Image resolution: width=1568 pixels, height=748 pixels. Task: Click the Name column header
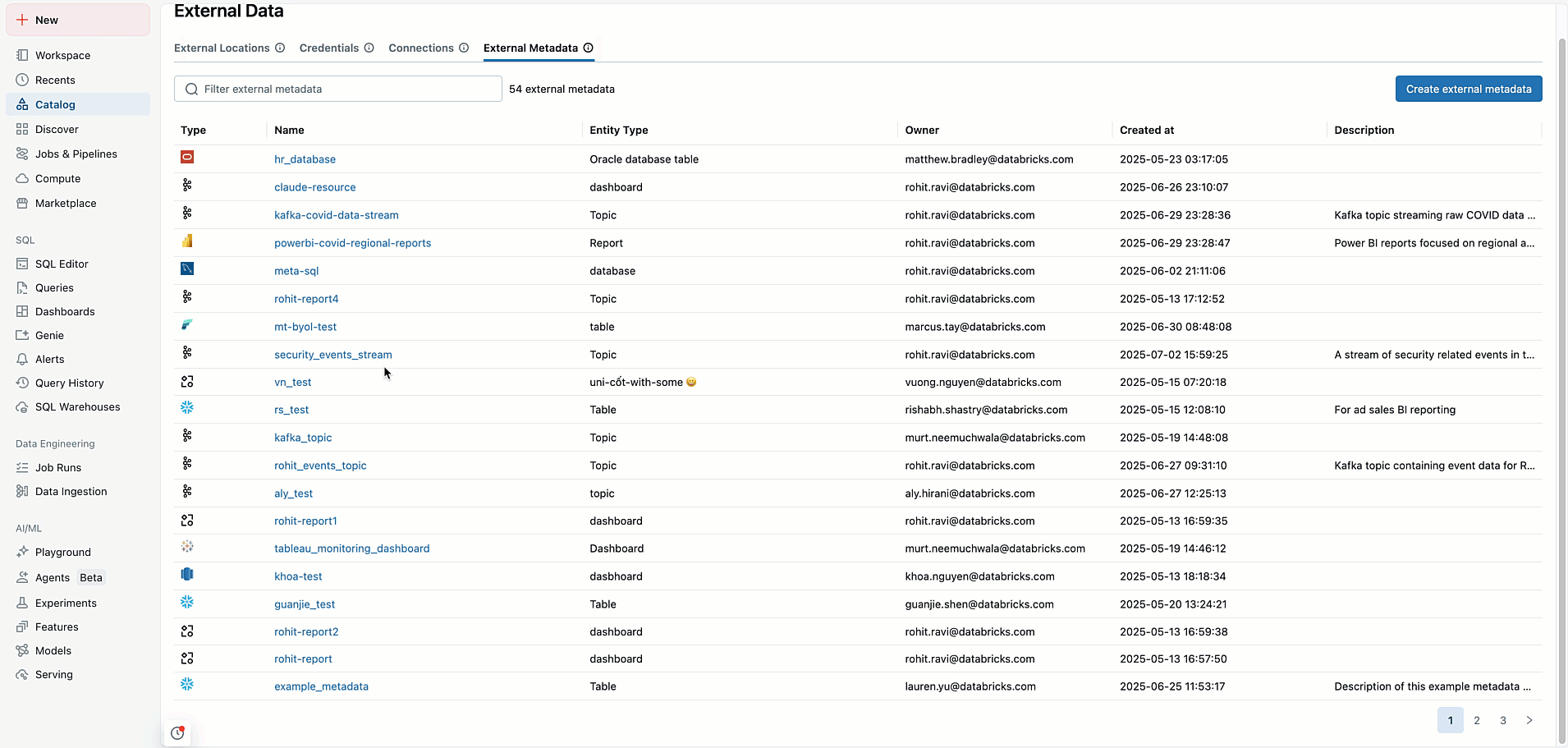[289, 130]
